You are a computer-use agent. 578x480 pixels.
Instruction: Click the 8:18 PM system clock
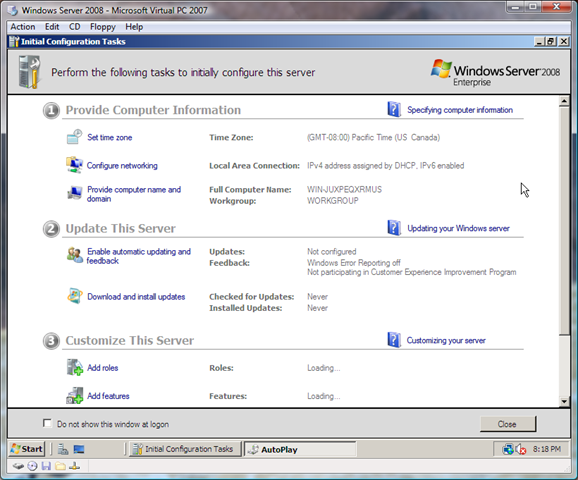click(547, 449)
